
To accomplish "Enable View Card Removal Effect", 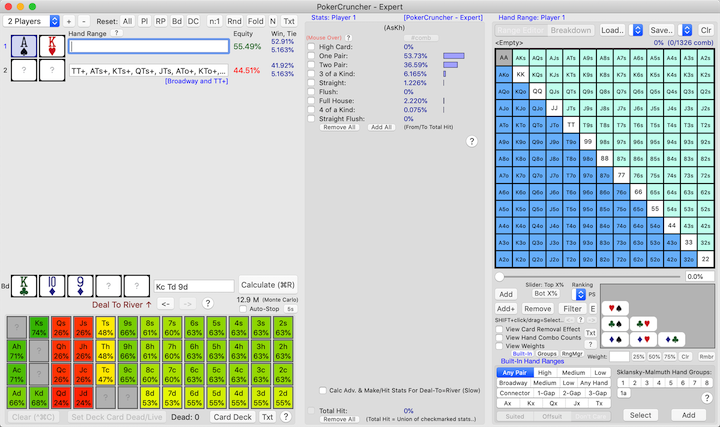I will click(x=499, y=329).
